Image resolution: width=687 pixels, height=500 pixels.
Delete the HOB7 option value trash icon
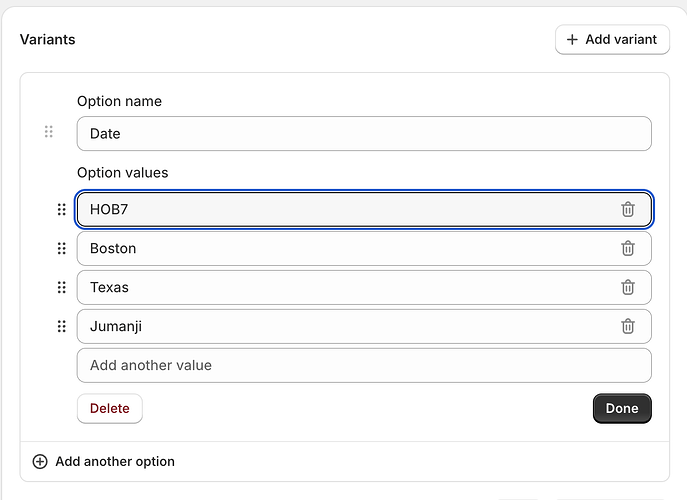tap(628, 209)
